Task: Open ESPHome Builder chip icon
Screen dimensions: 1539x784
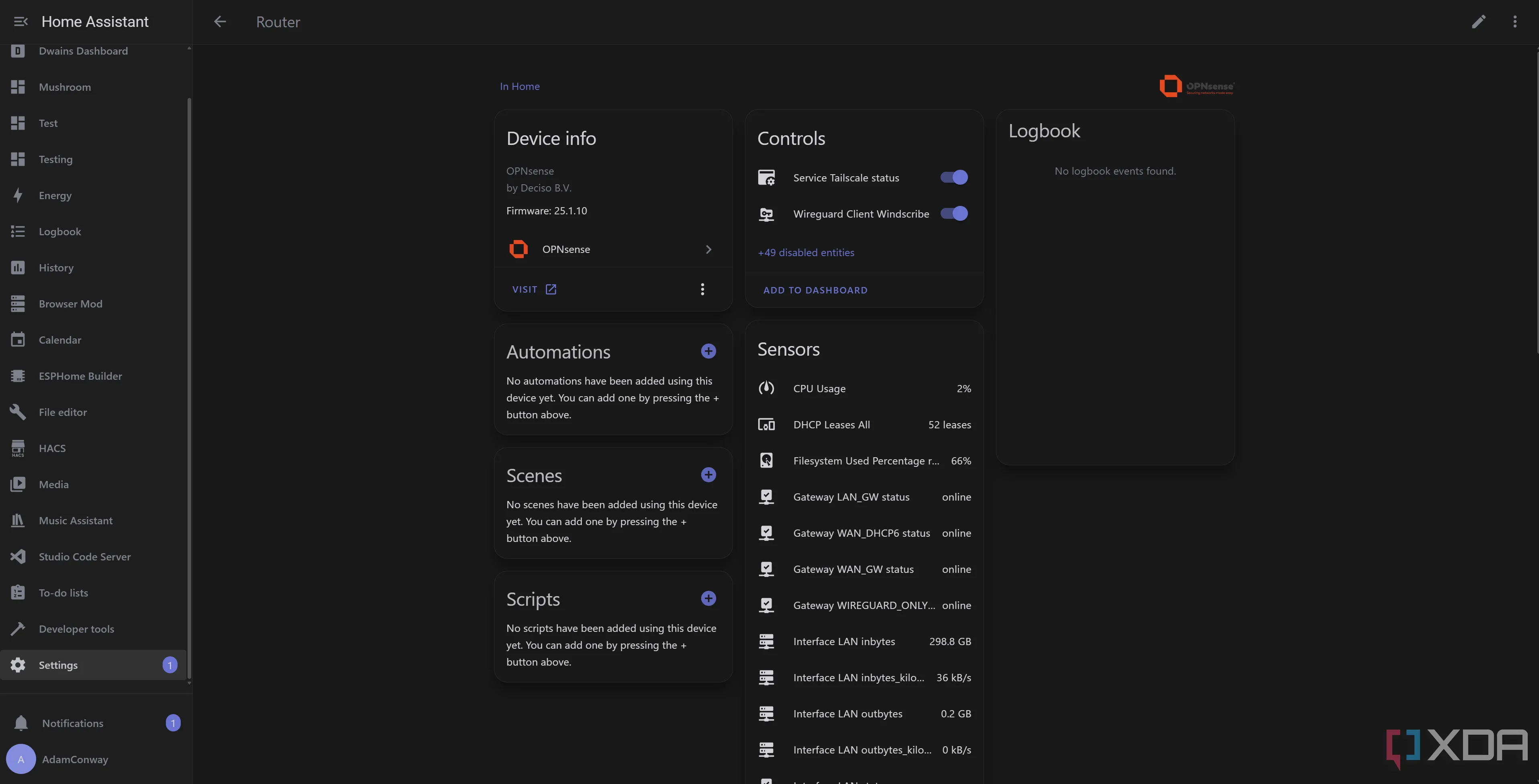Action: [x=18, y=376]
